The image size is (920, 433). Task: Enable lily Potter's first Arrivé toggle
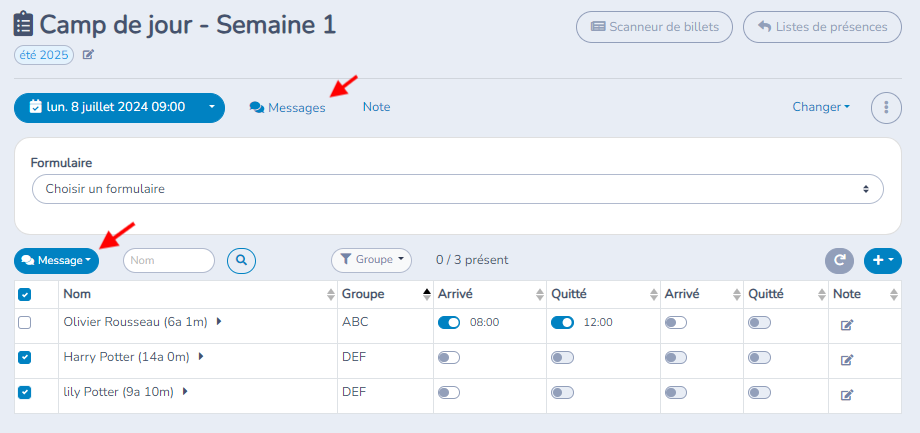[449, 393]
